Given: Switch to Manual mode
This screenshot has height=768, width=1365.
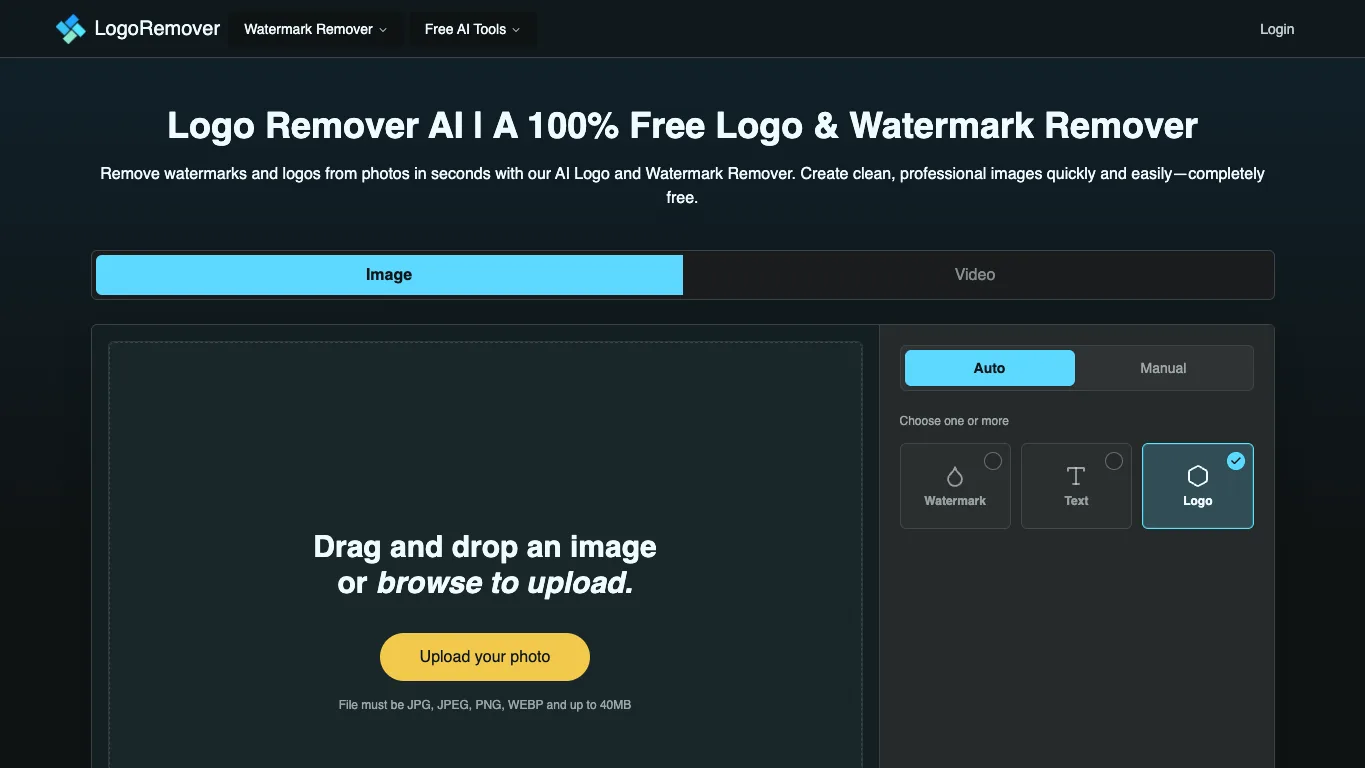Looking at the screenshot, I should tap(1163, 368).
